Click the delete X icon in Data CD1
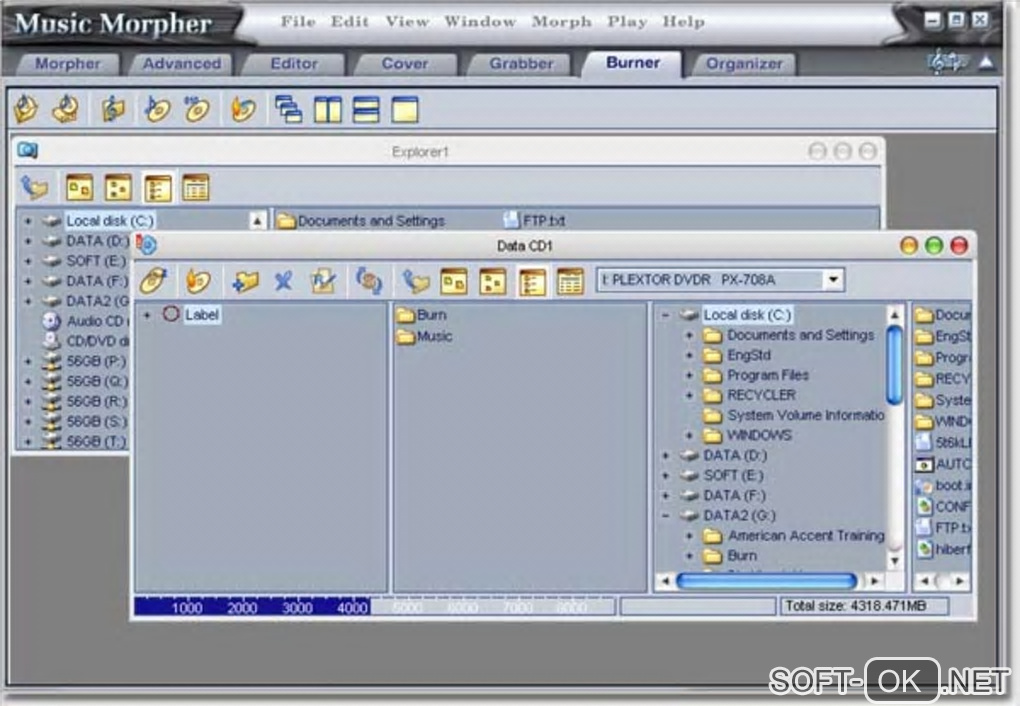 pos(284,281)
